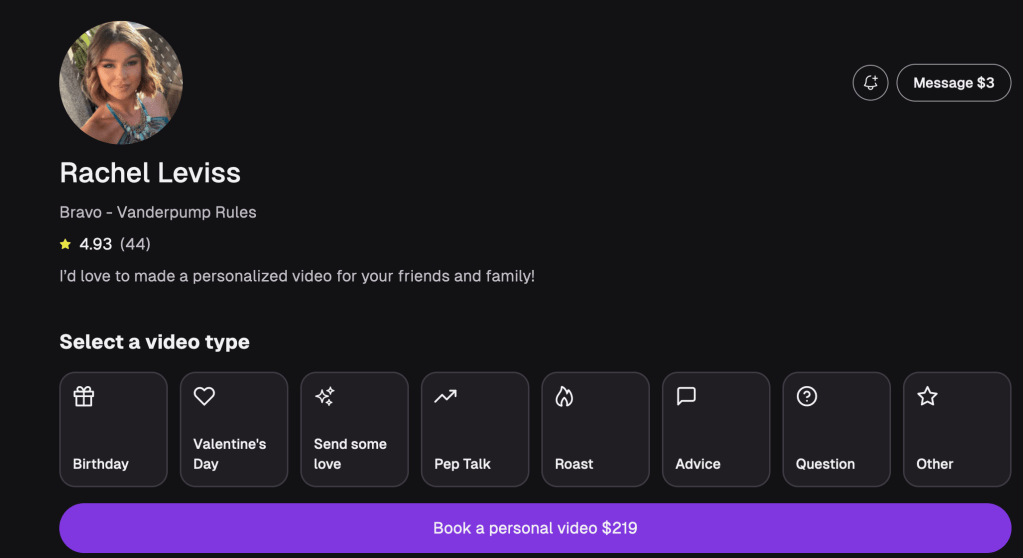This screenshot has width=1023, height=558.
Task: Click the 4.93 rating score
Action: tap(96, 244)
